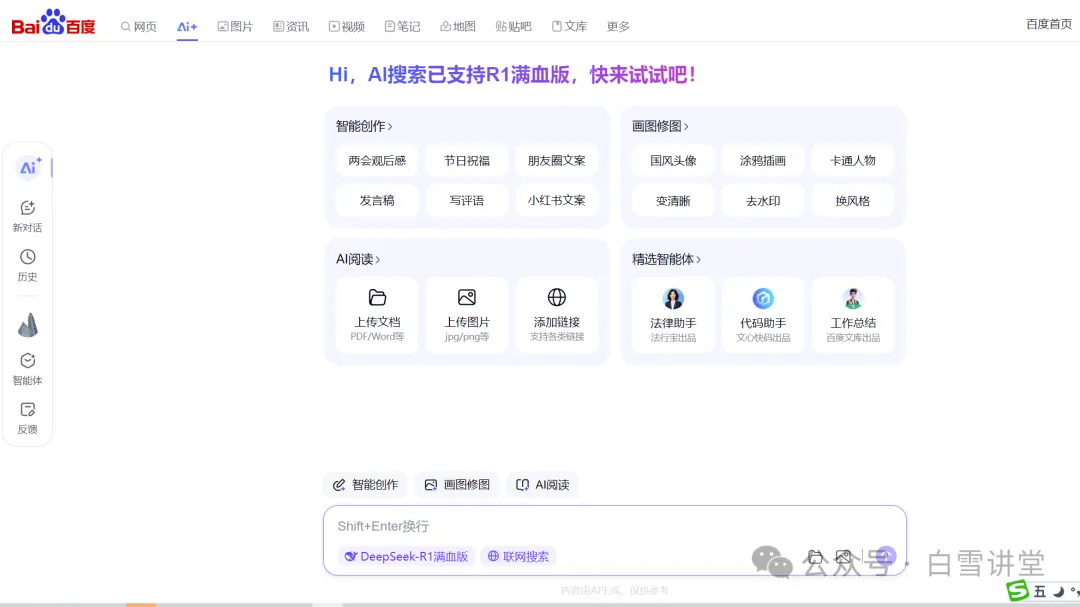
Task: Choose the 写评语 prompt
Action: (x=467, y=200)
